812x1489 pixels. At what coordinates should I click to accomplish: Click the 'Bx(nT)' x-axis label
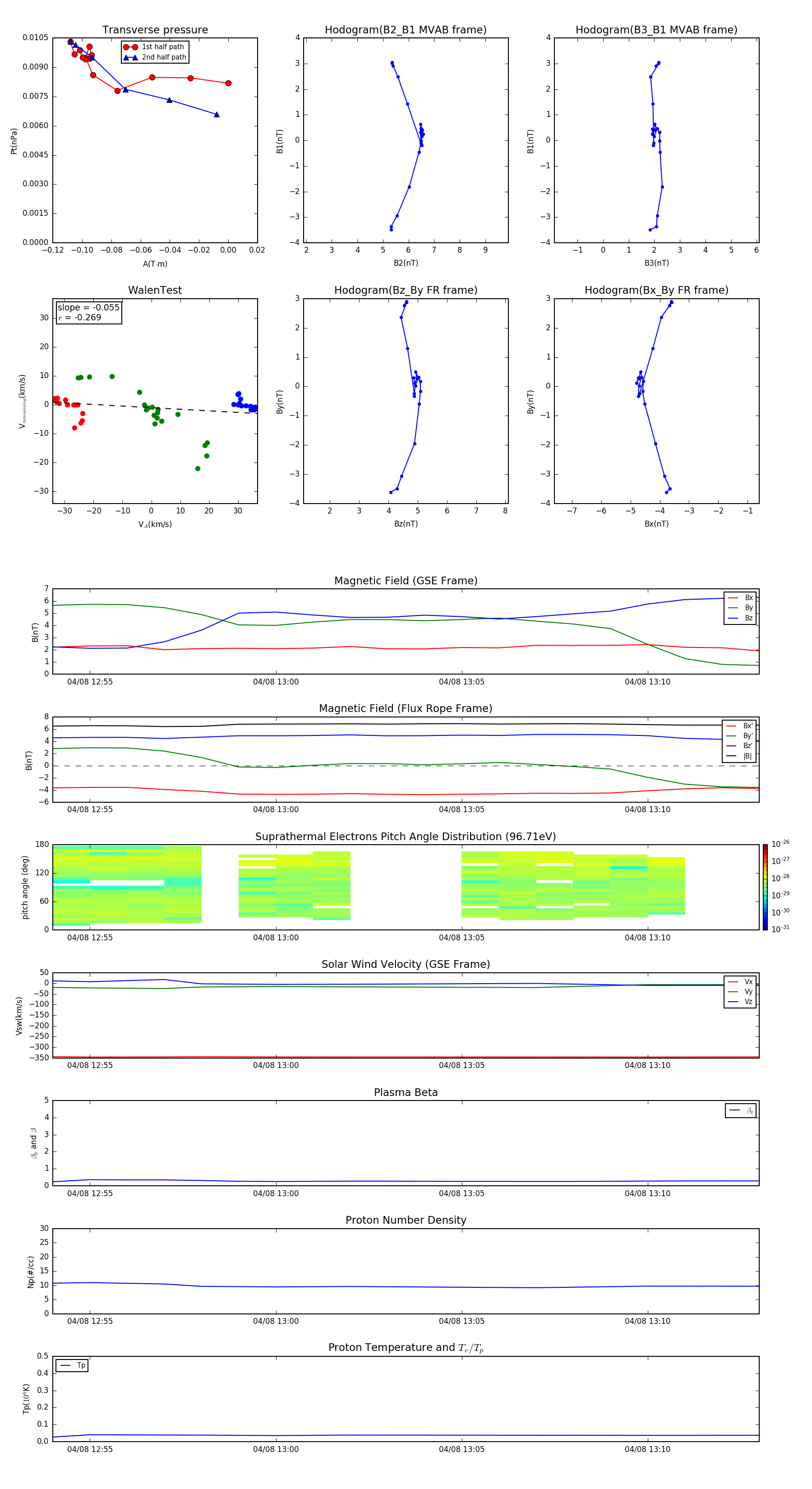[656, 524]
